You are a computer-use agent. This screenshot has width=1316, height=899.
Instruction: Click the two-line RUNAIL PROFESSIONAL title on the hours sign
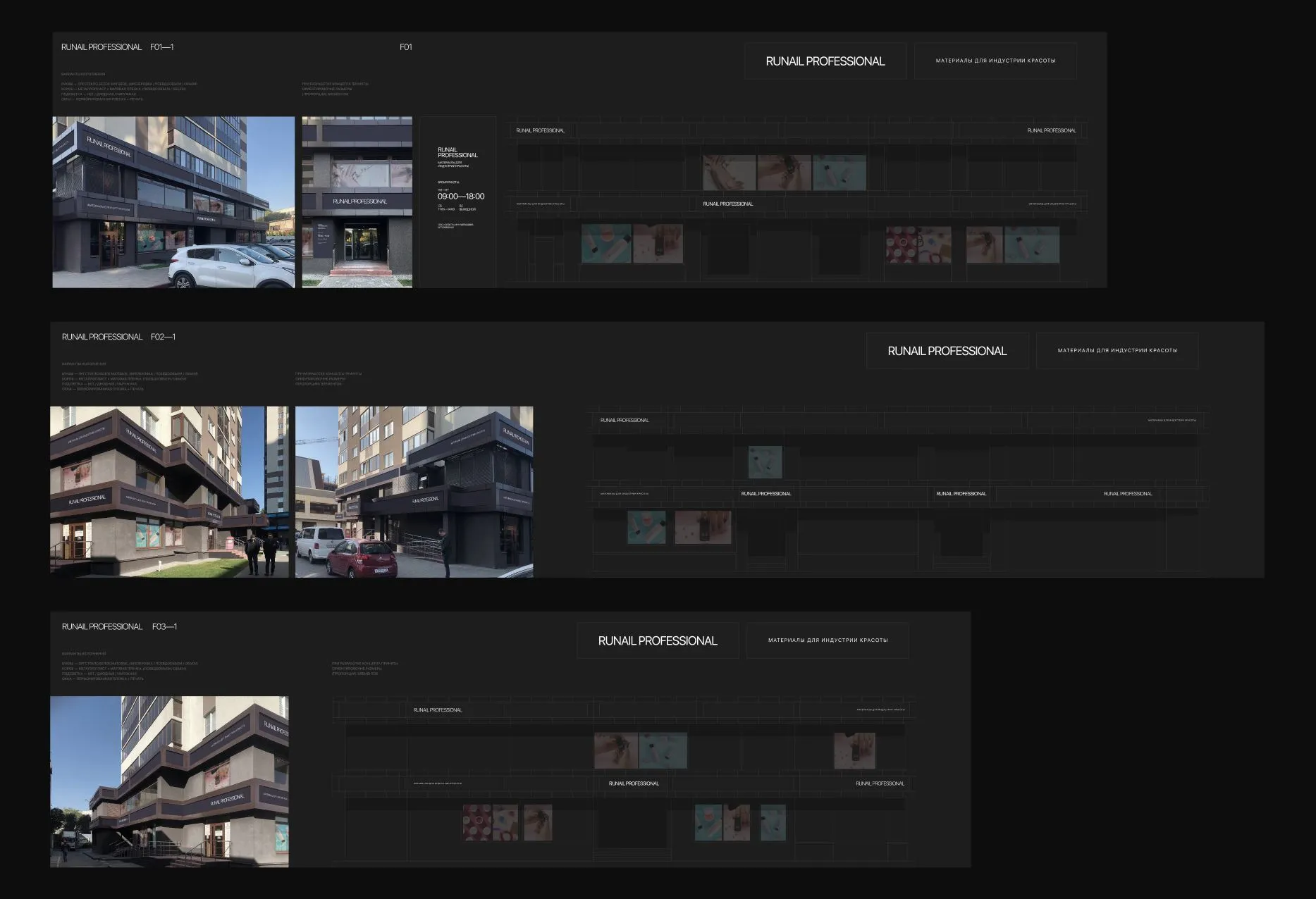click(457, 152)
